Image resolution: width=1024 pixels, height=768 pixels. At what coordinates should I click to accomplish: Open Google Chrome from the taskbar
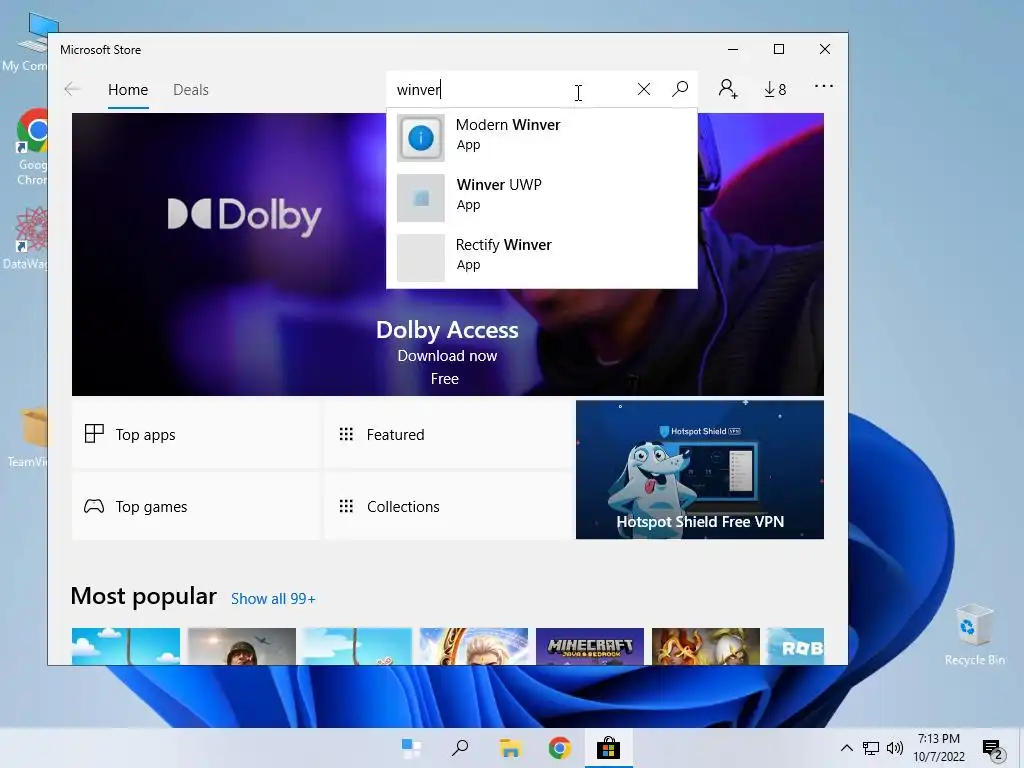point(559,748)
